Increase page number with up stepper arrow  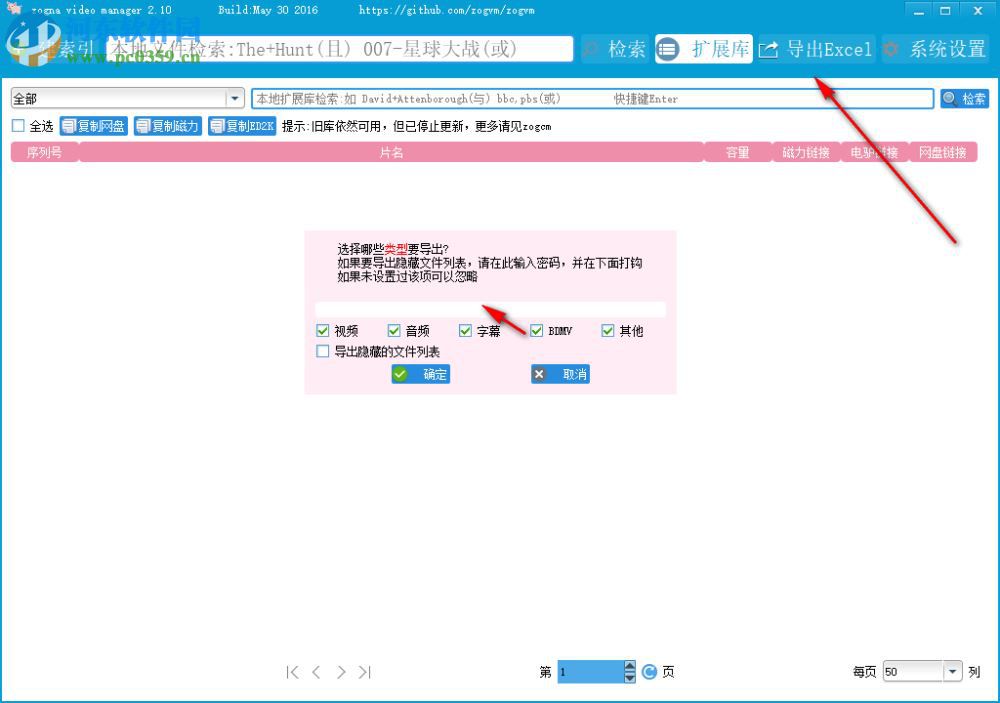[x=630, y=665]
